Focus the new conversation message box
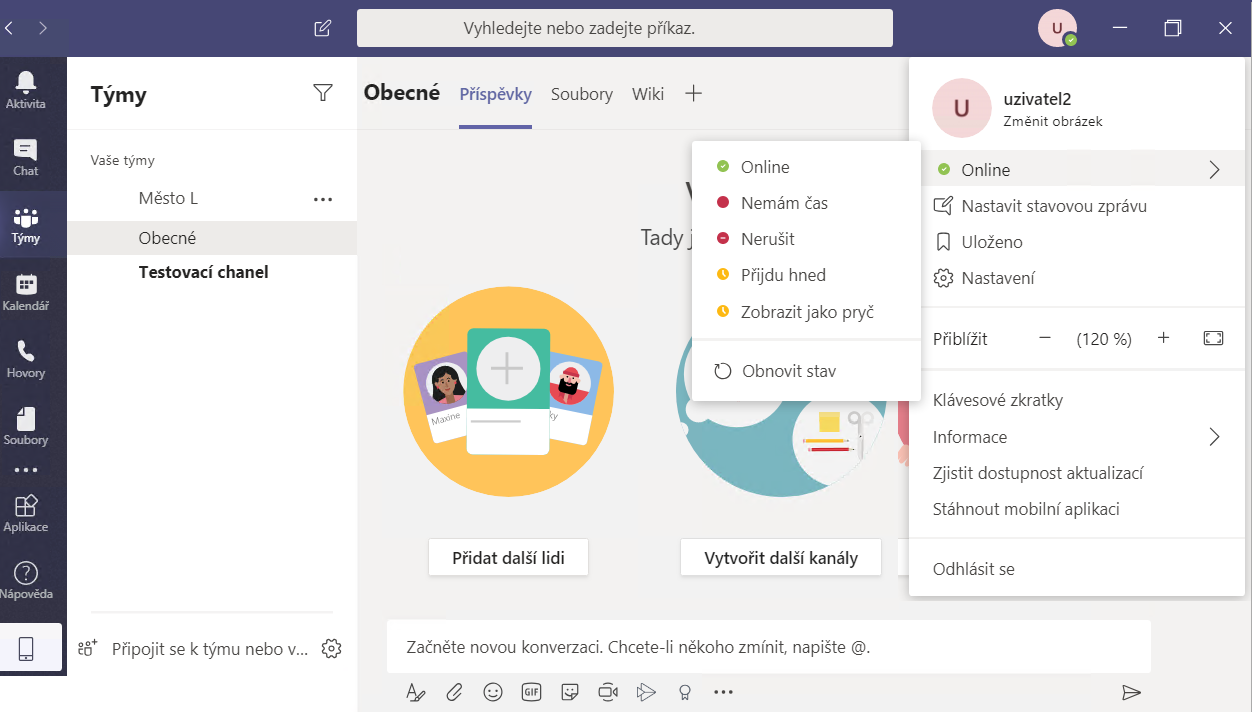The width and height of the screenshot is (1252, 712). point(769,647)
